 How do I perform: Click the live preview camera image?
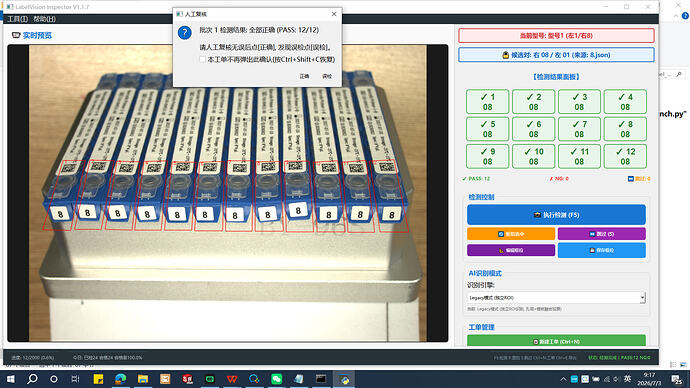pyautogui.click(x=228, y=193)
